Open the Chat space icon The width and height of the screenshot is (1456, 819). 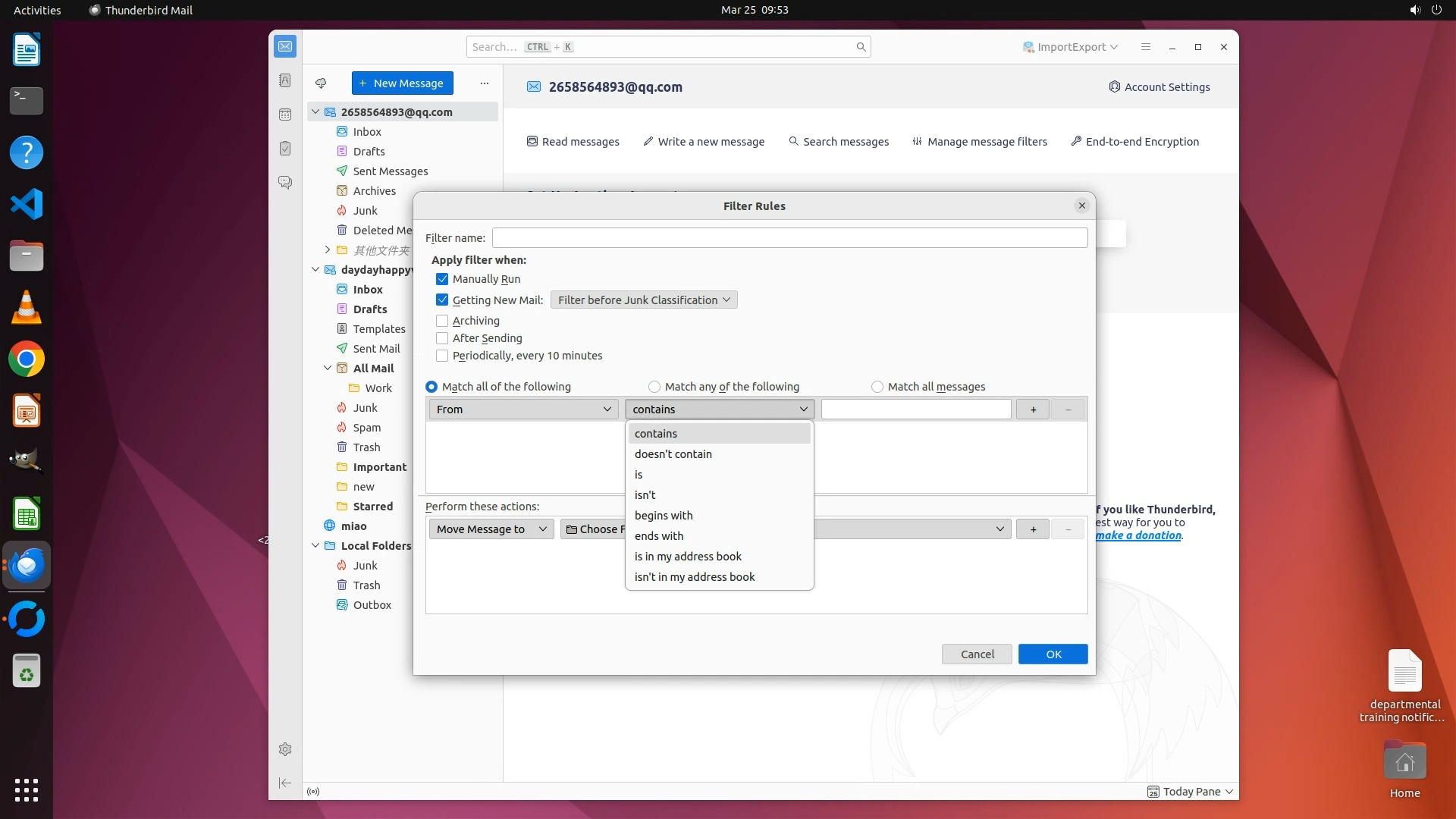coord(285,183)
